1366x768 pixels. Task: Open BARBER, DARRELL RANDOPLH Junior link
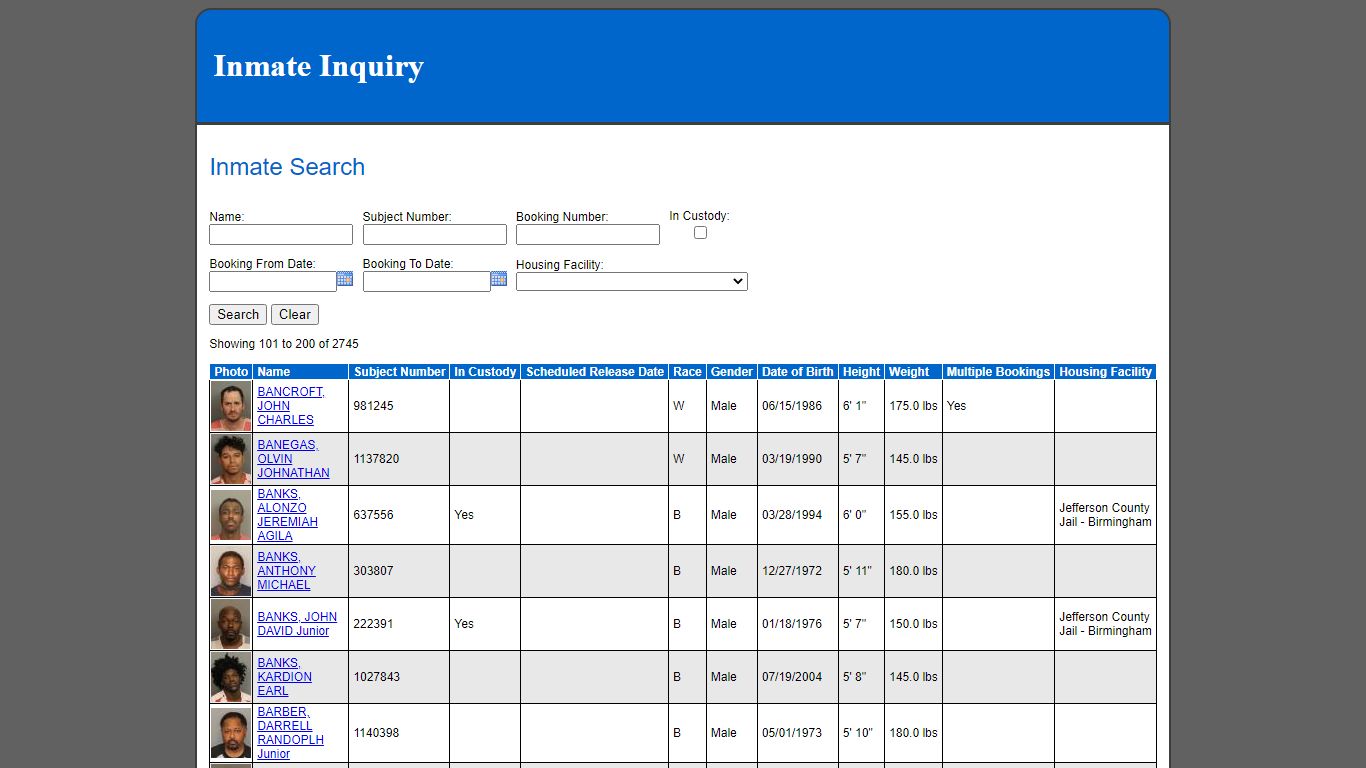pyautogui.click(x=290, y=733)
